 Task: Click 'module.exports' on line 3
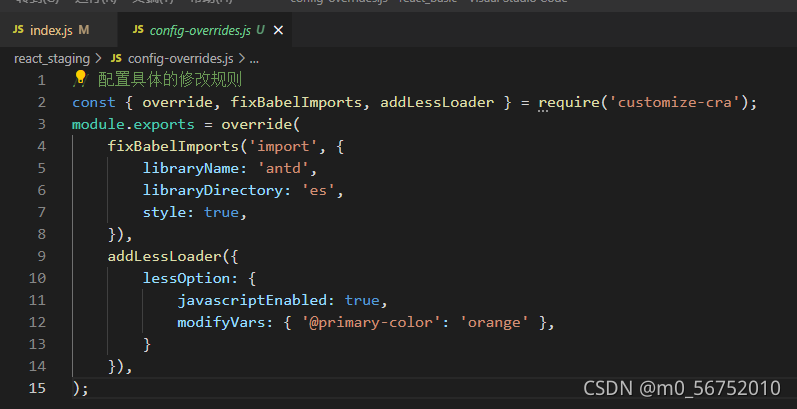point(133,124)
